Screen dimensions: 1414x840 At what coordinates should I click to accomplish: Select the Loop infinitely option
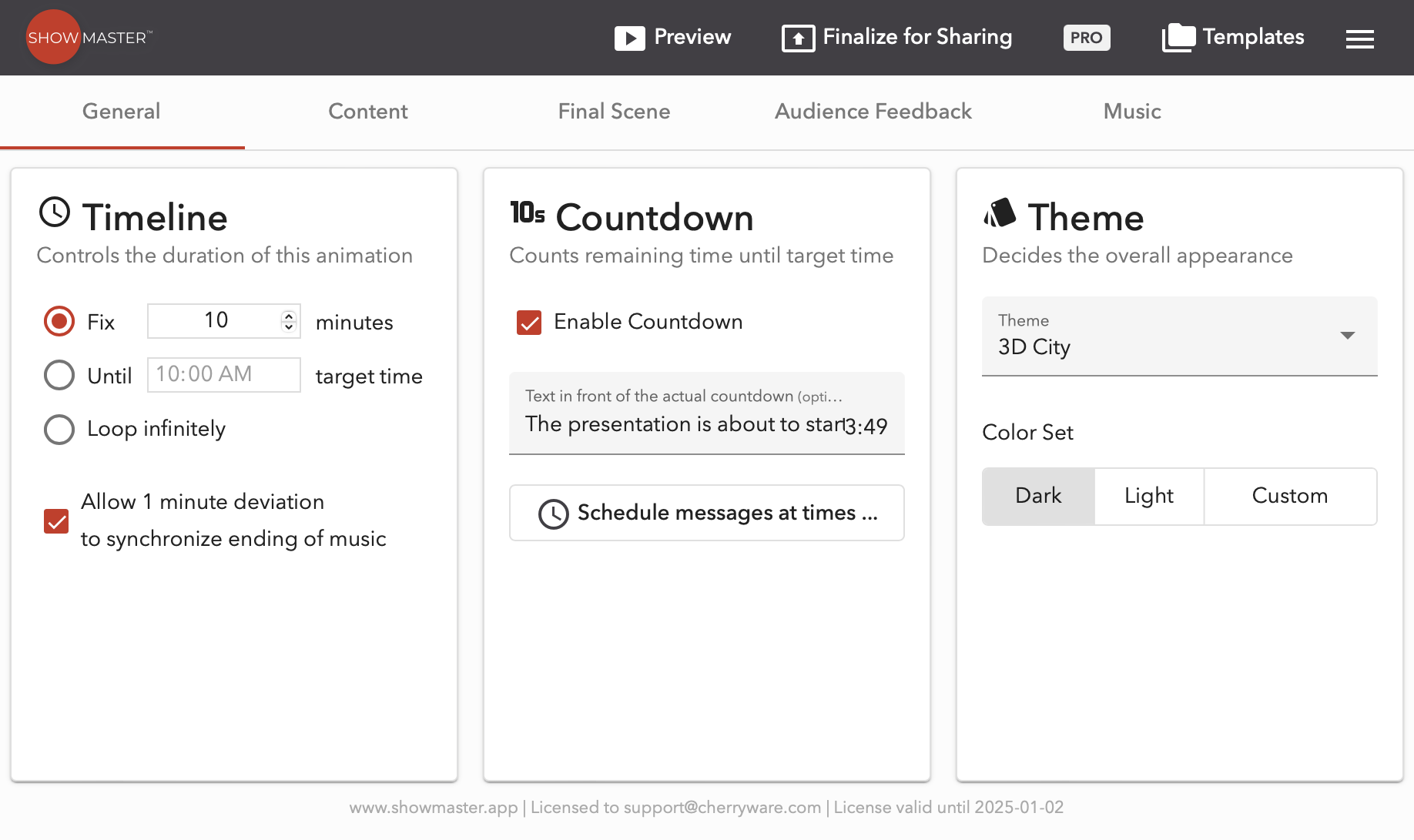[59, 430]
